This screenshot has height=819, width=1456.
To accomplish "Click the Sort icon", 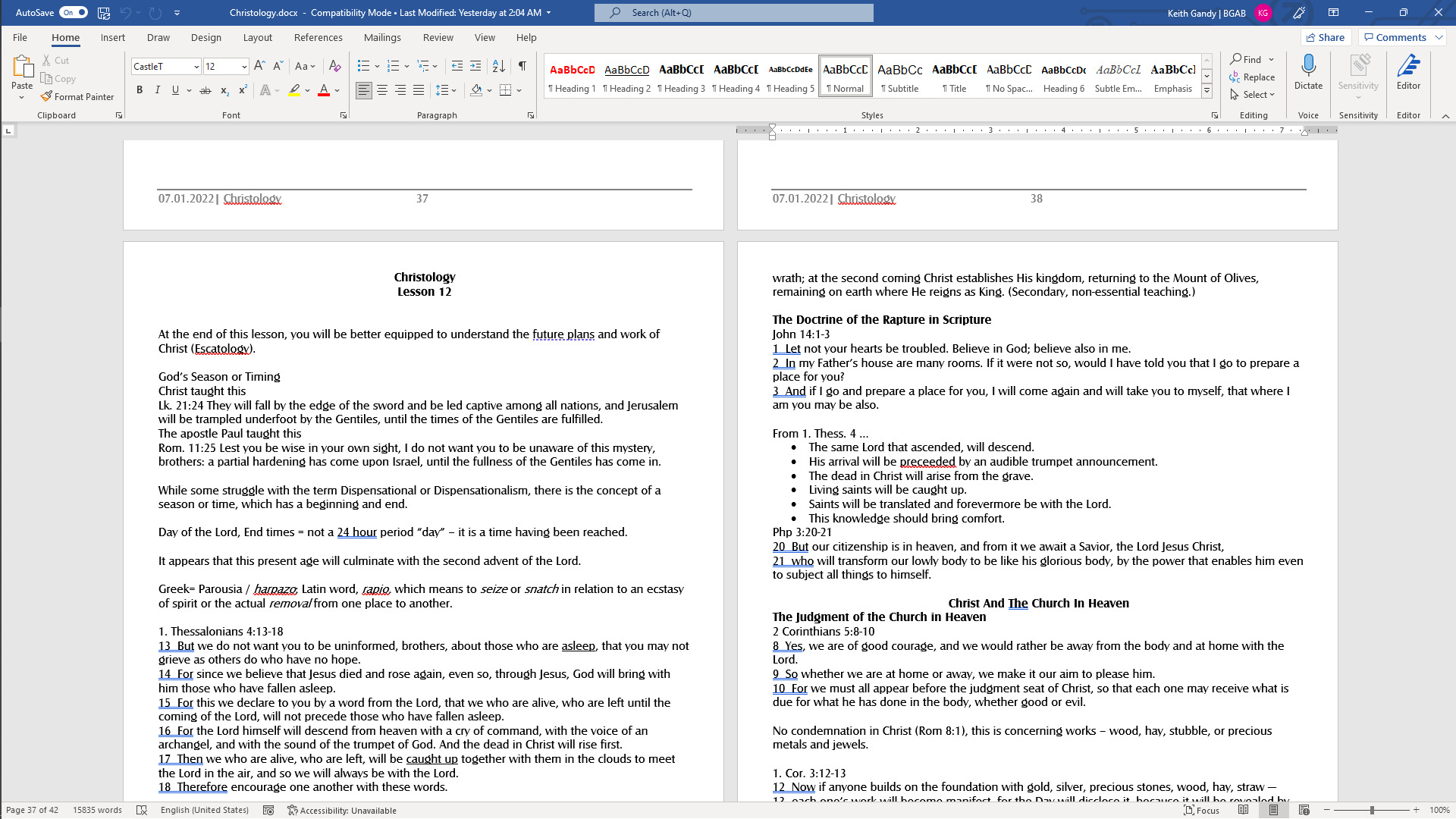I will click(x=499, y=66).
